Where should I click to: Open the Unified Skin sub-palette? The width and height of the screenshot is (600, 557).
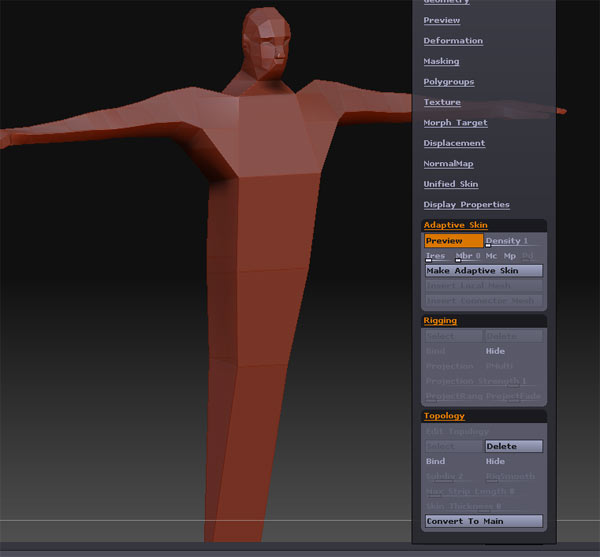(451, 184)
